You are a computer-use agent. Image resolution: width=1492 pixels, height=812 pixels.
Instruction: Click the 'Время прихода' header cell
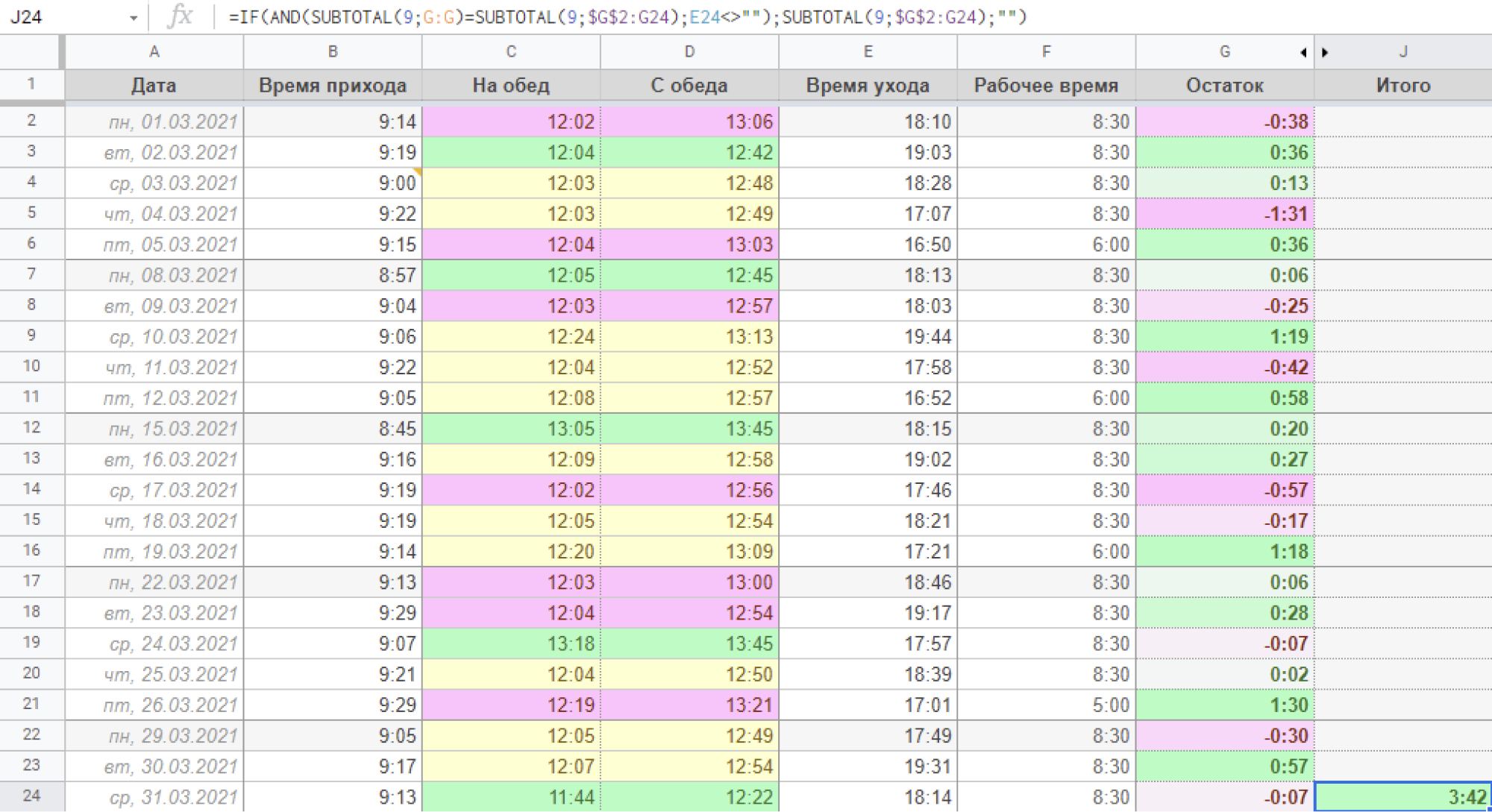pyautogui.click(x=333, y=85)
